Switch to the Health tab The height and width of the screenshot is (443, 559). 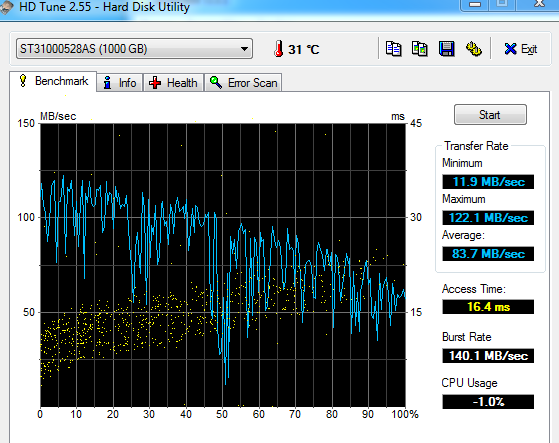[x=174, y=83]
